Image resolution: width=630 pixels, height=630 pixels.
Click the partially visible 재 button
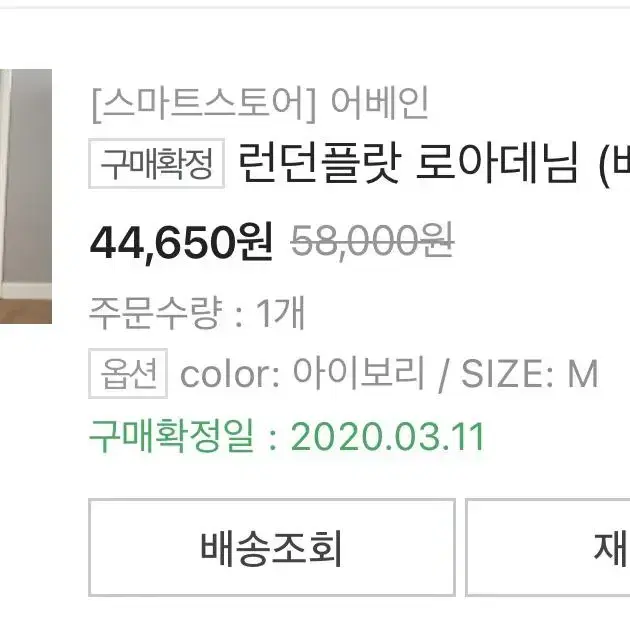pyautogui.click(x=548, y=548)
